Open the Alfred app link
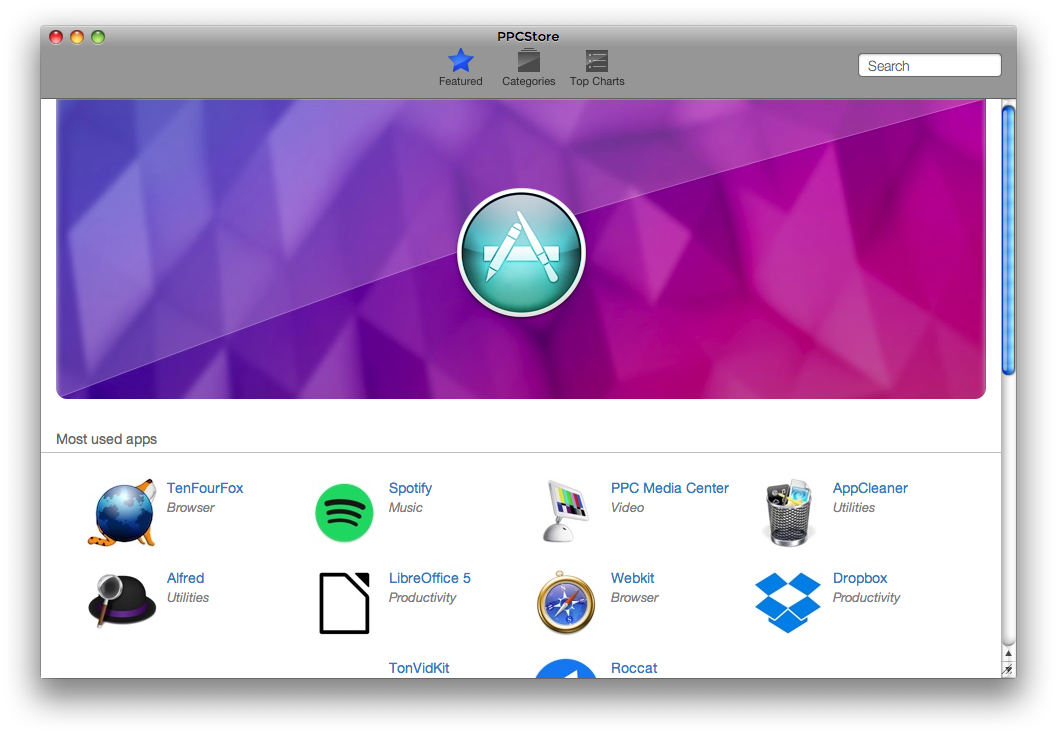1057x734 pixels. pyautogui.click(x=185, y=578)
